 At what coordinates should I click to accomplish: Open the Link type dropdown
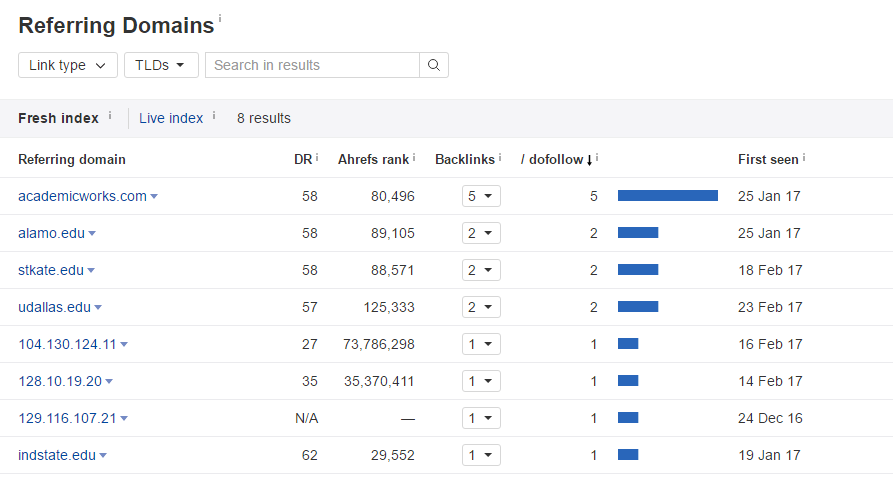tap(68, 65)
